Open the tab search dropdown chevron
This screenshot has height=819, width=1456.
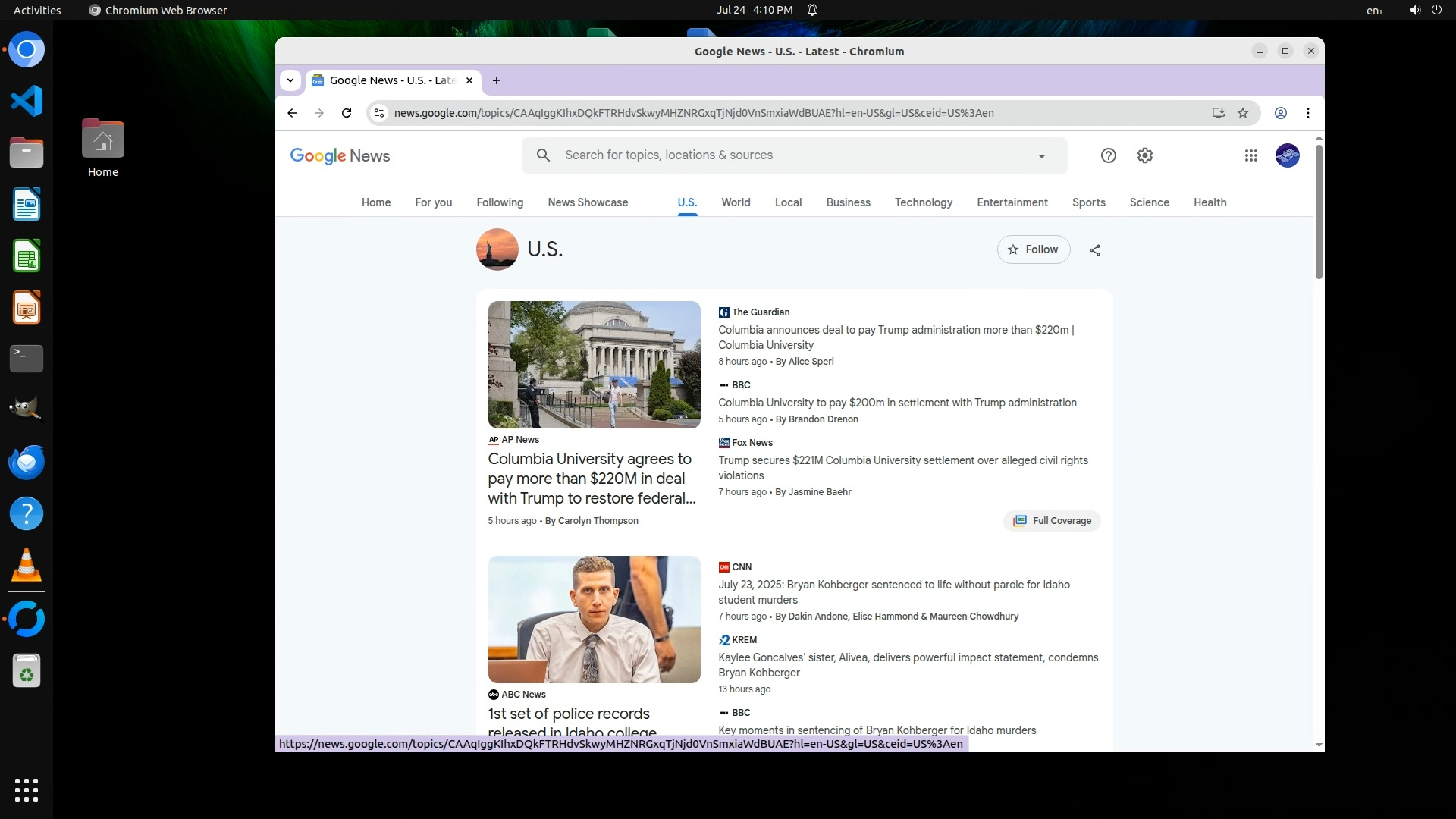coord(290,80)
